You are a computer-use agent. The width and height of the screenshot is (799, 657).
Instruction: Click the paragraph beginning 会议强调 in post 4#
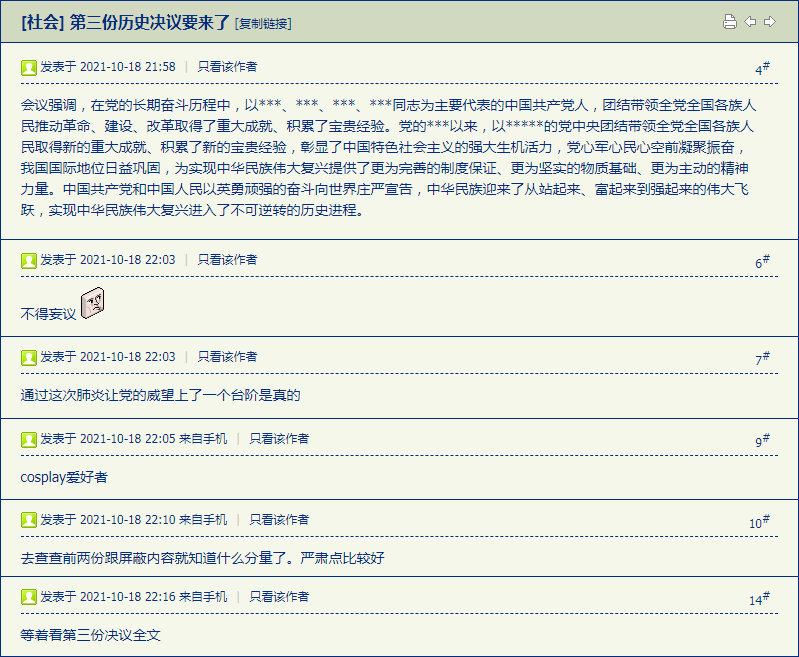tap(388, 157)
